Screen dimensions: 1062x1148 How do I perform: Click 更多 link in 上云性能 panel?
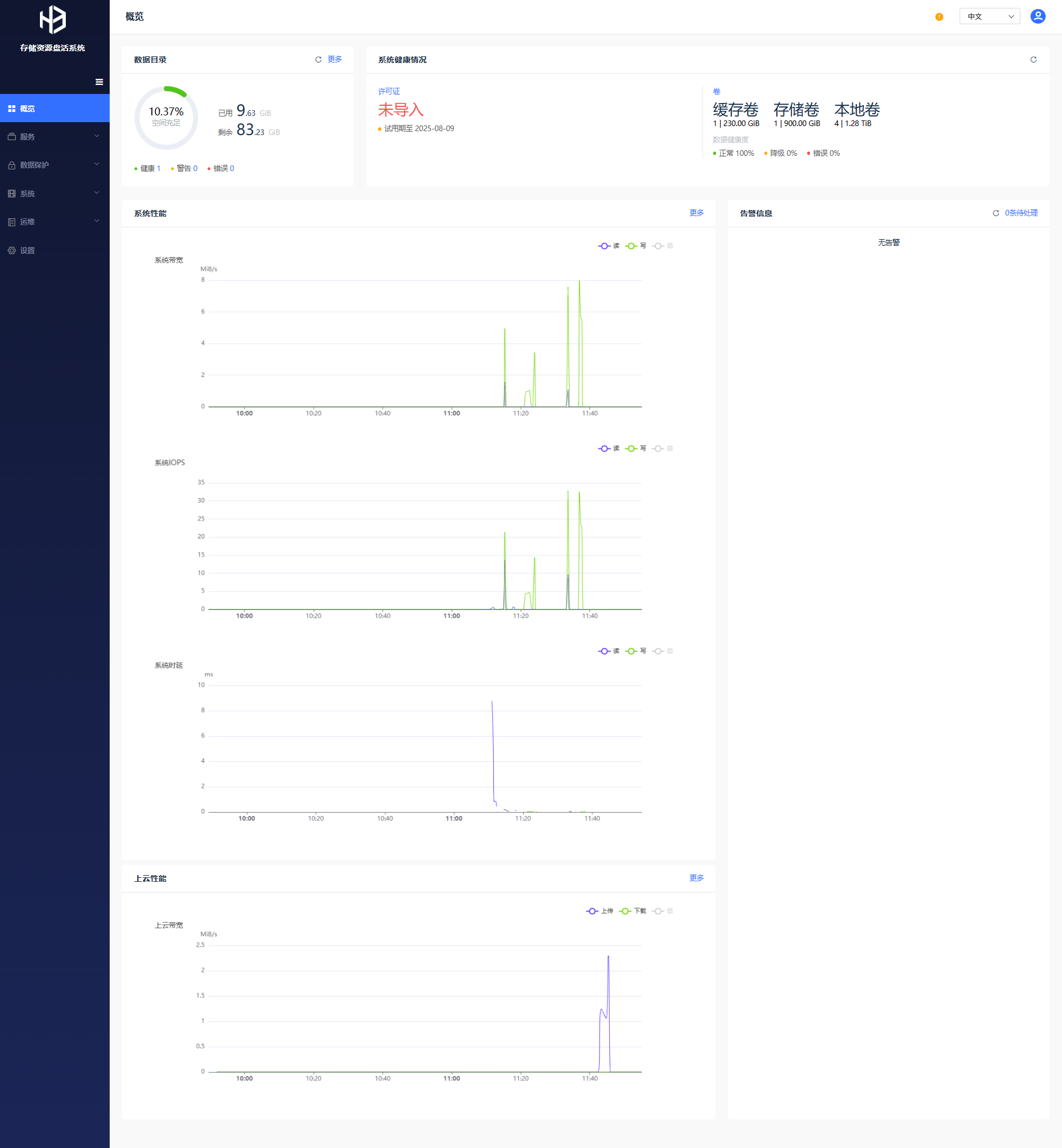(696, 878)
